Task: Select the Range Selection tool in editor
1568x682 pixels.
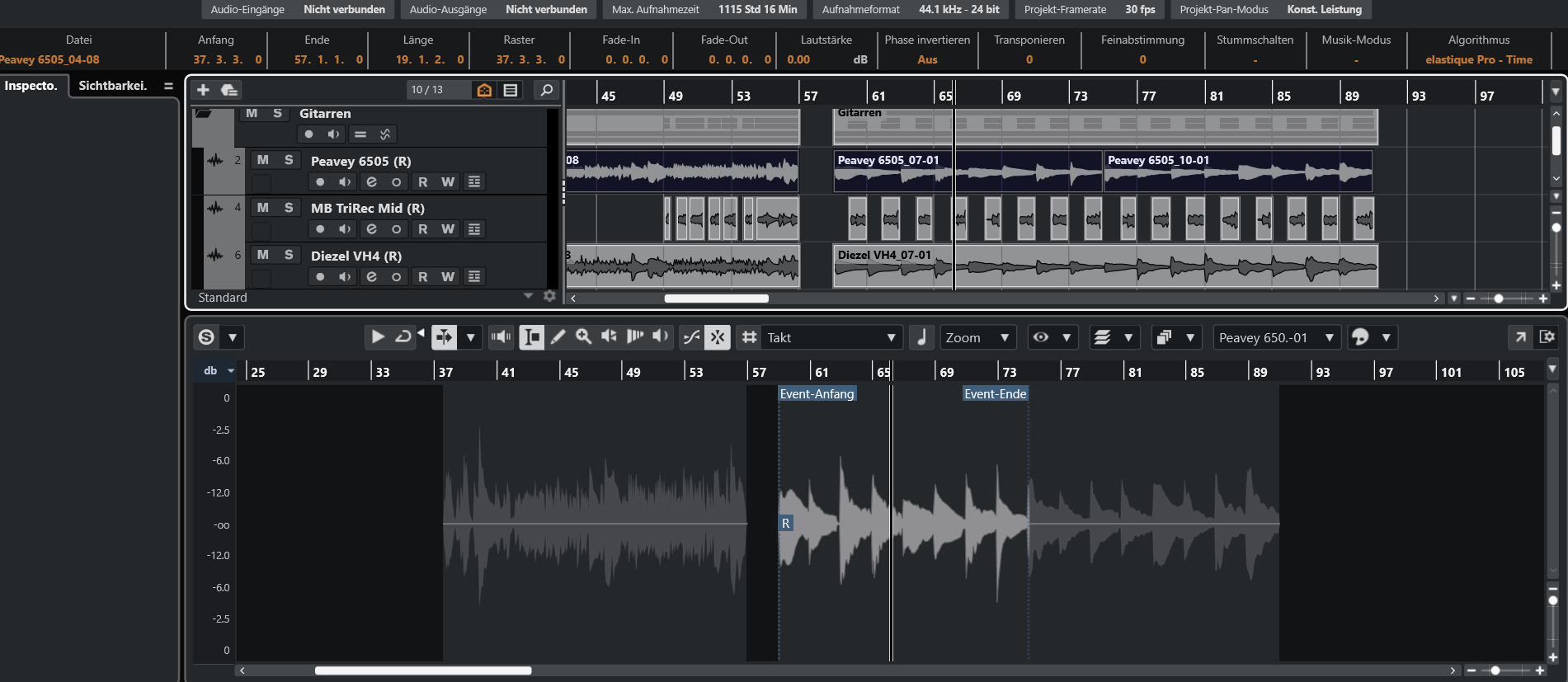Action: pos(532,336)
